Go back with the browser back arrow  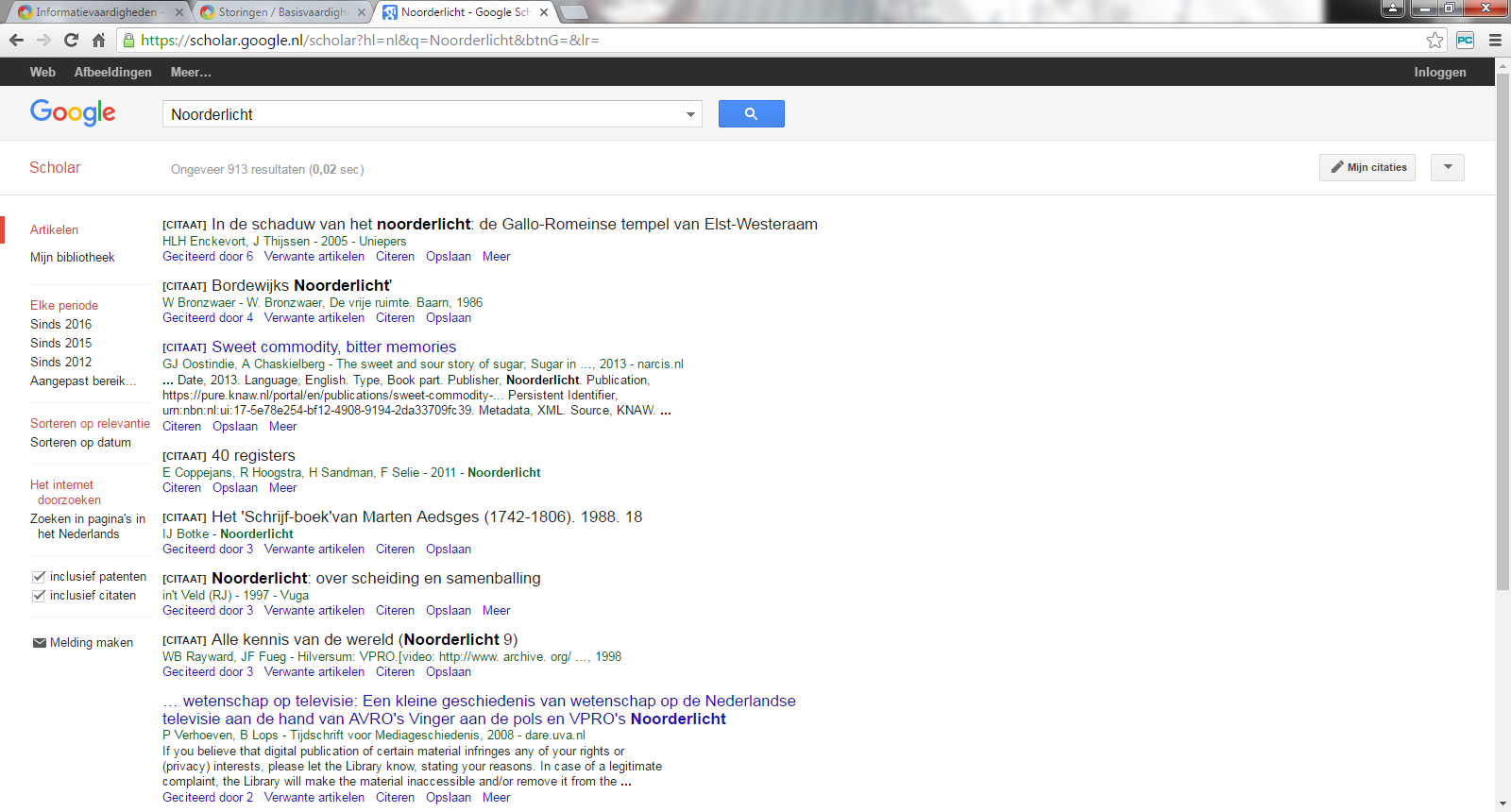pos(16,40)
